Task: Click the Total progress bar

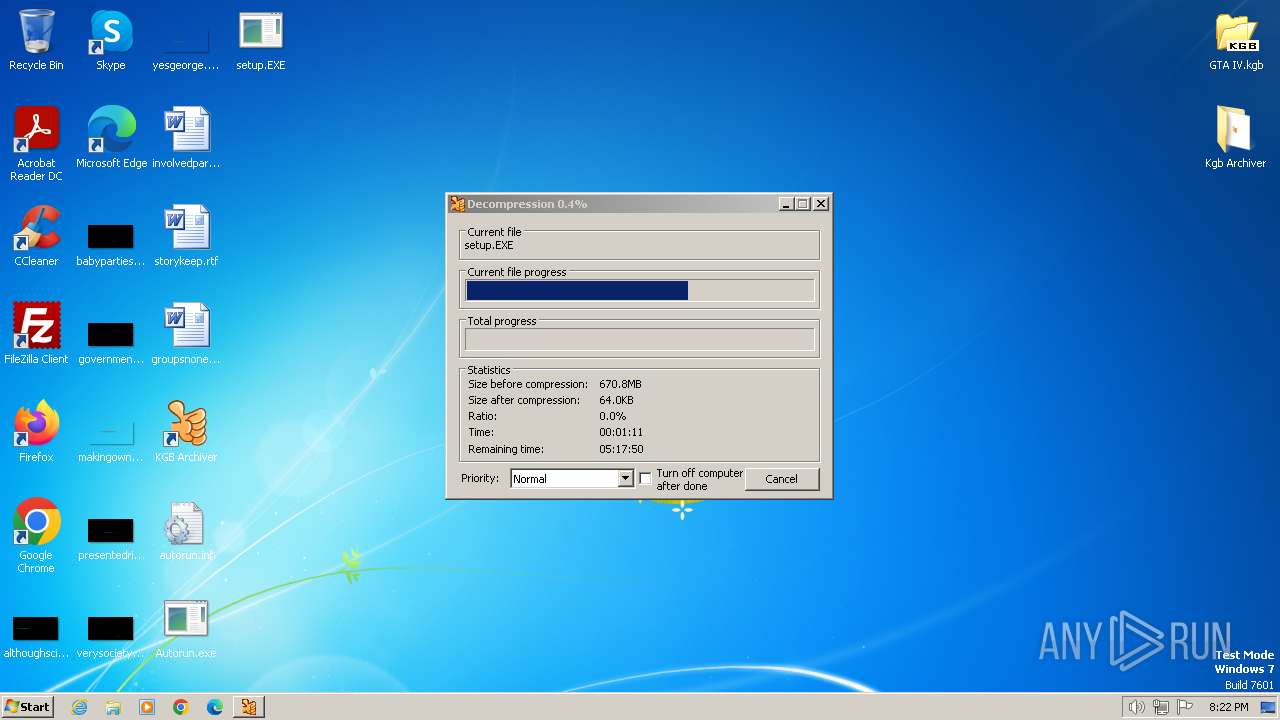Action: coord(640,340)
